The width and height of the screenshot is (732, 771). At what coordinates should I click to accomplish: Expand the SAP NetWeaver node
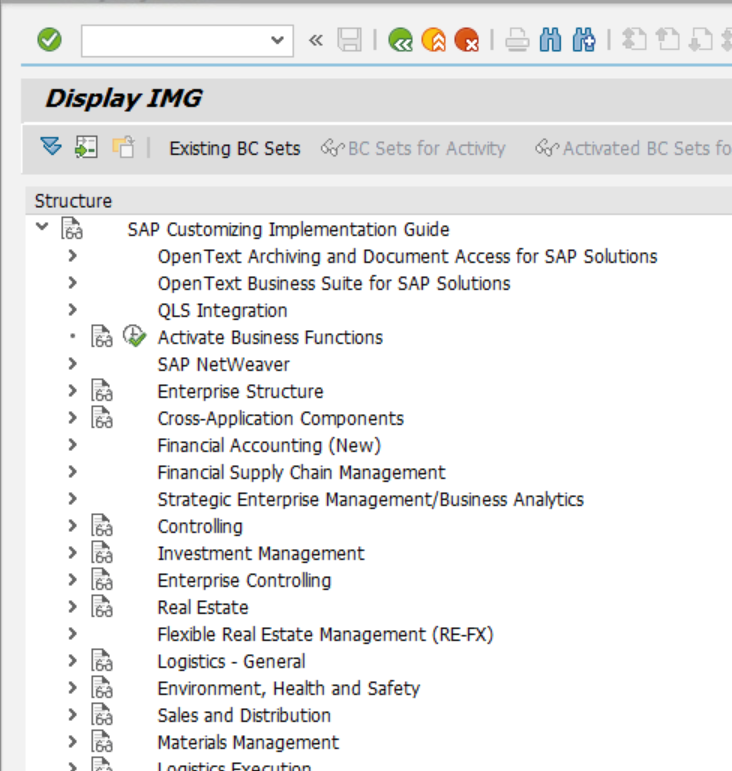pyautogui.click(x=72, y=364)
